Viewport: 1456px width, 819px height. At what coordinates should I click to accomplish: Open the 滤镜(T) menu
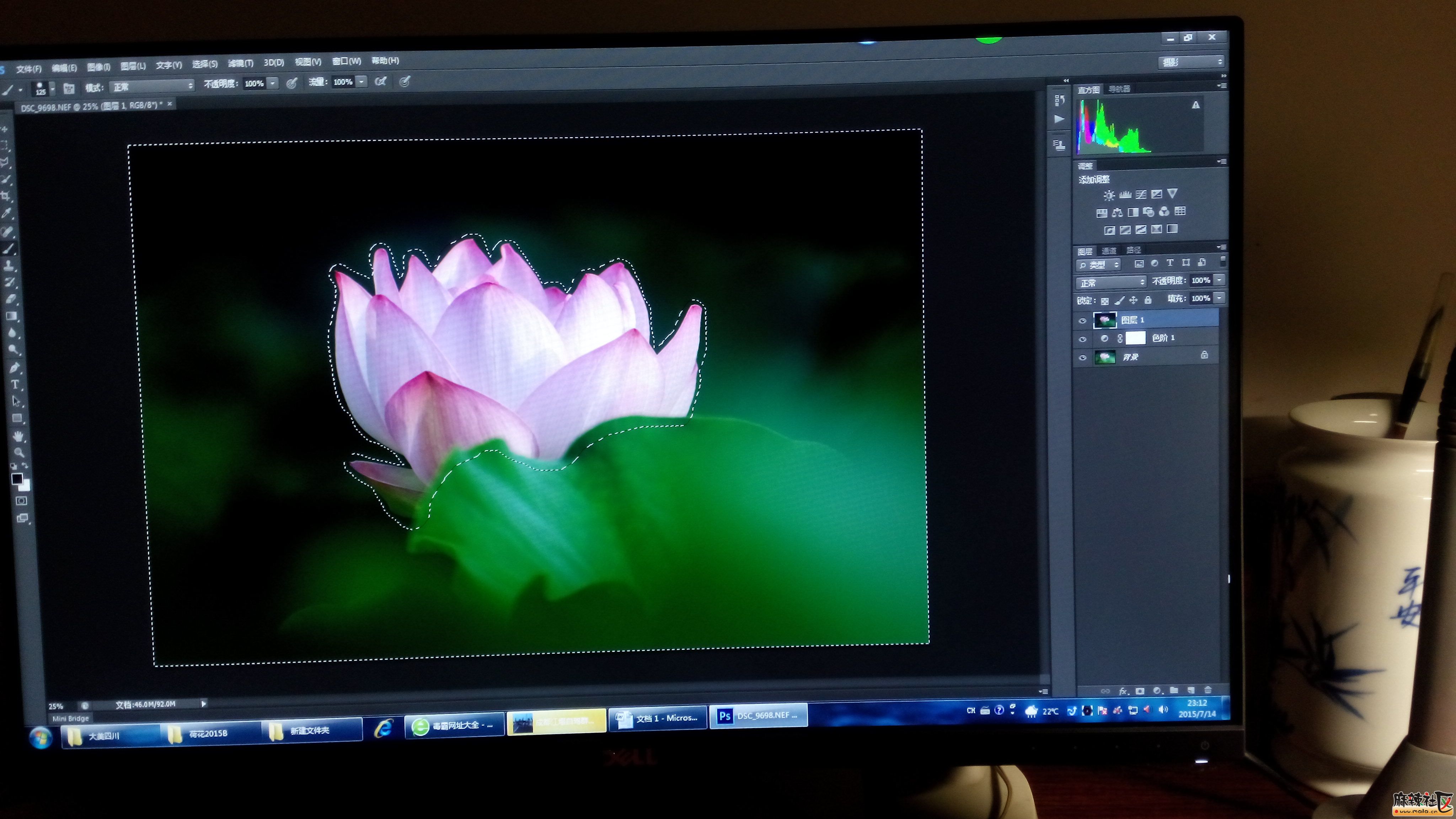(240, 63)
